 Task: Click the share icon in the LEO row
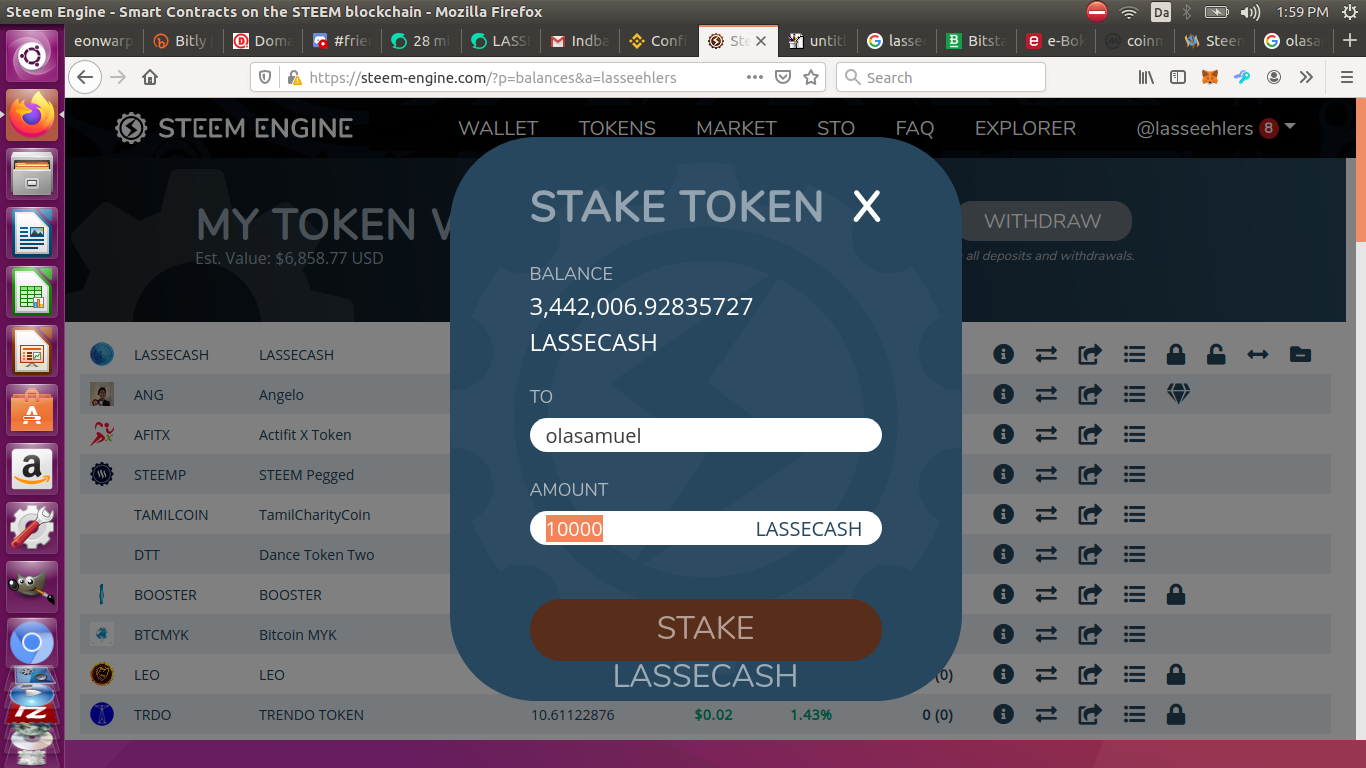[x=1090, y=674]
